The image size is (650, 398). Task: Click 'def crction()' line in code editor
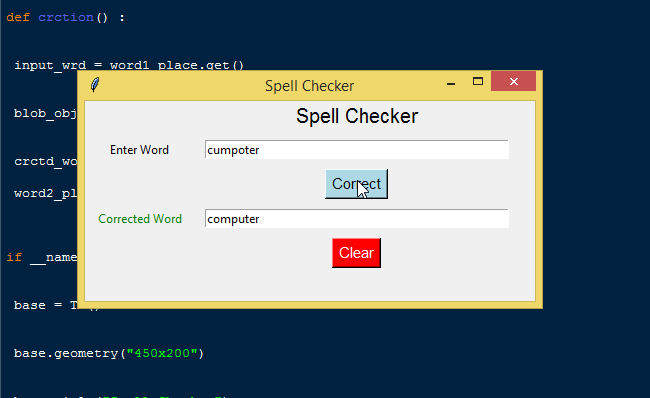pyautogui.click(x=65, y=17)
